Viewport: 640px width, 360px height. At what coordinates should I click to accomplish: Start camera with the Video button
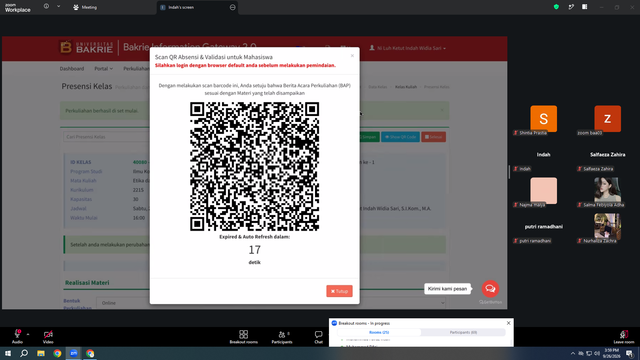pyautogui.click(x=48, y=336)
